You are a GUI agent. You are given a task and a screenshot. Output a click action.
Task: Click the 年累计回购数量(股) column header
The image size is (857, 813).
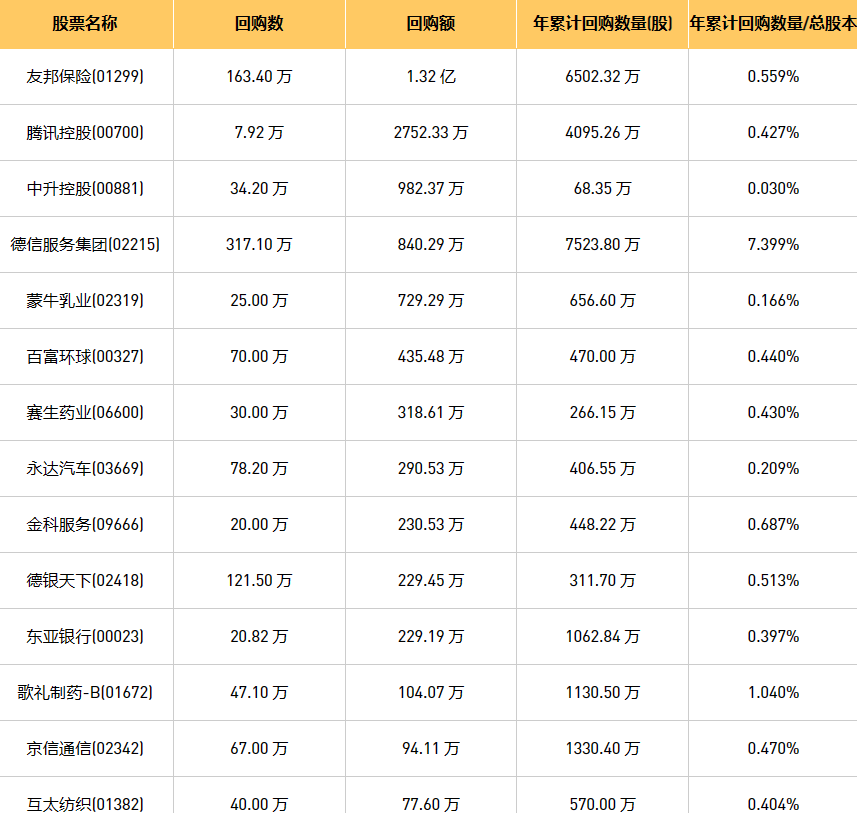(602, 24)
